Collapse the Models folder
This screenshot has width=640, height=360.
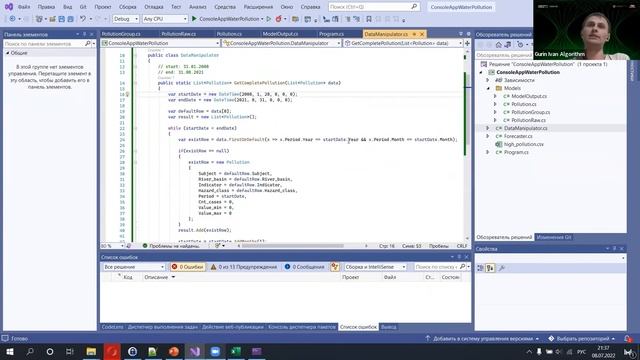[x=488, y=88]
